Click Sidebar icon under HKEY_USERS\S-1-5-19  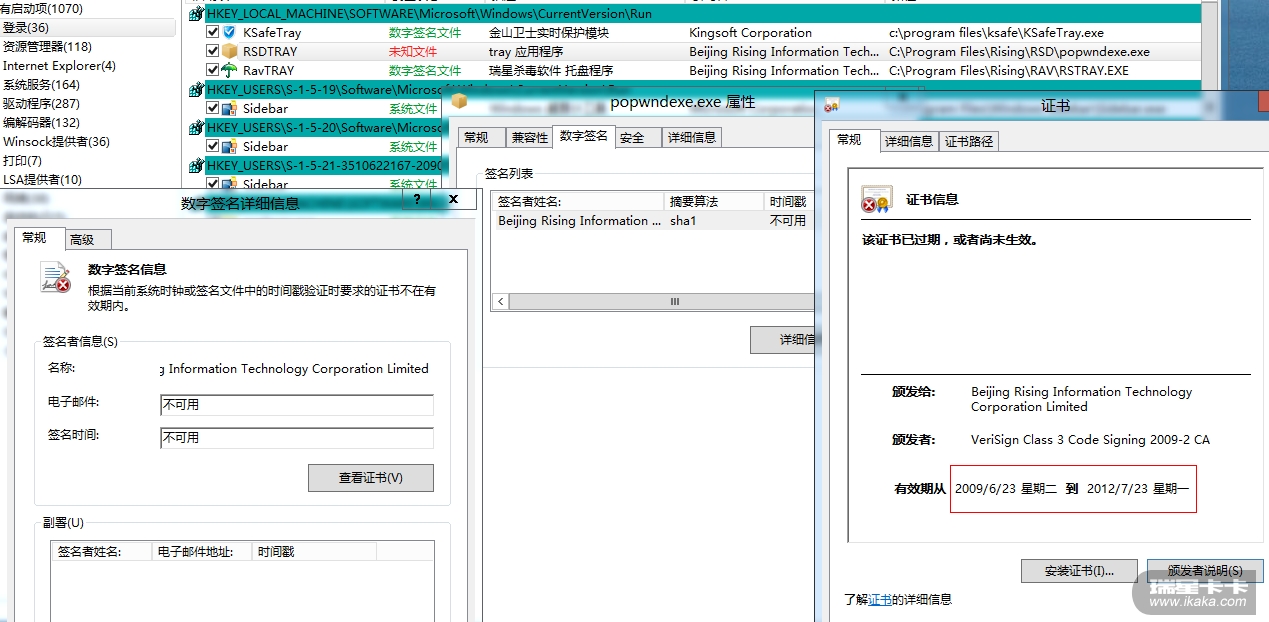click(229, 108)
